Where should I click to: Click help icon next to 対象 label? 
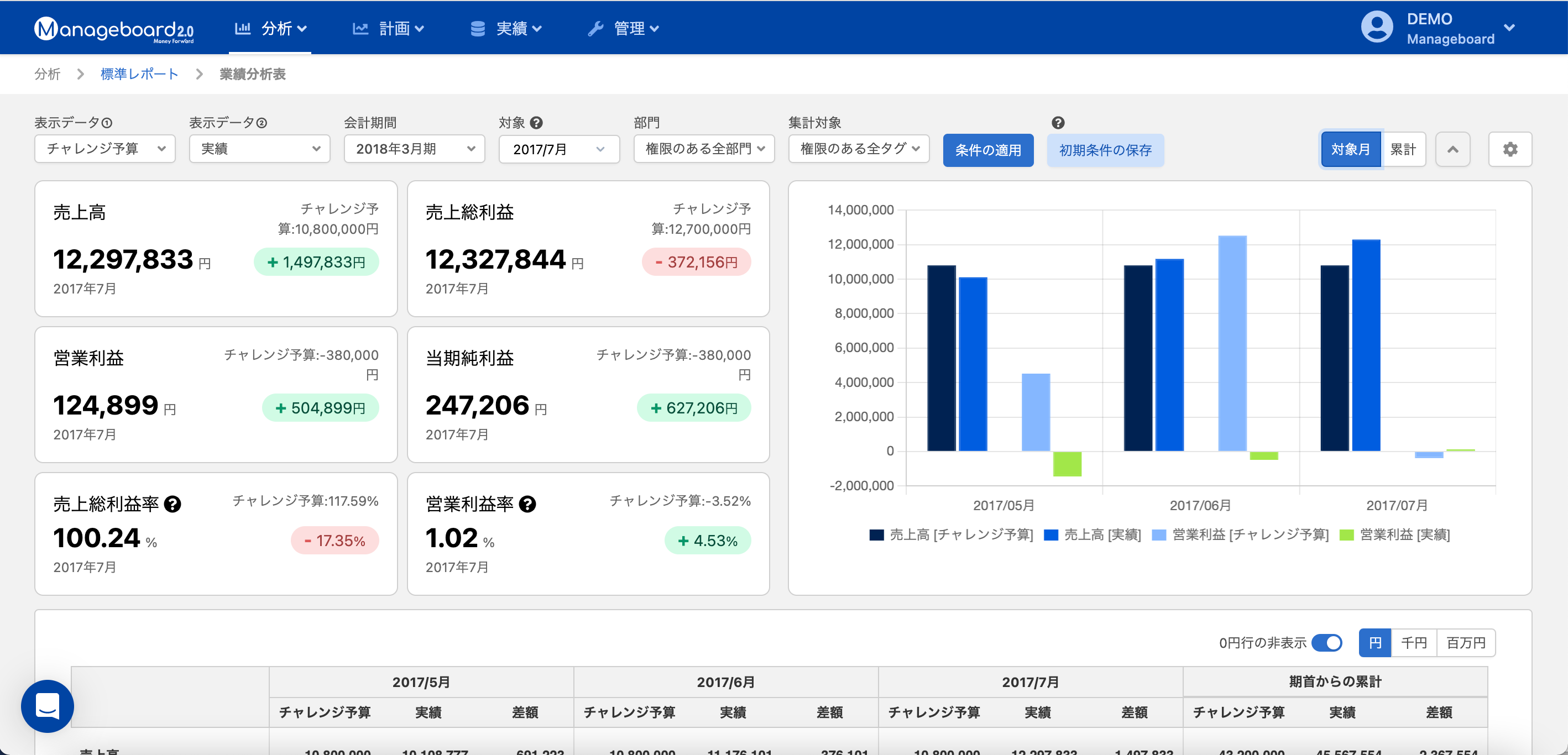point(536,122)
